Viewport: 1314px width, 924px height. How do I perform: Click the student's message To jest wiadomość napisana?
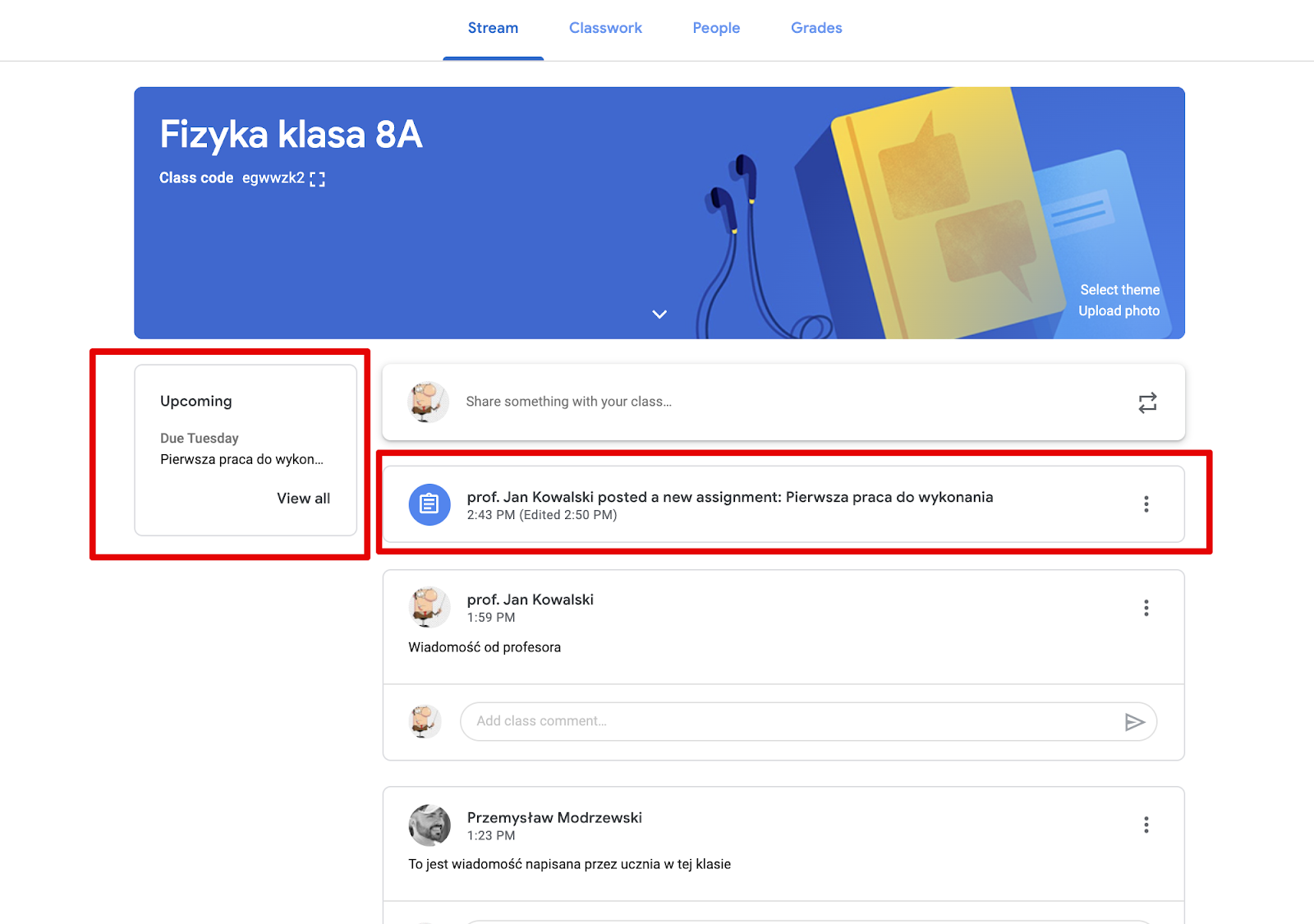coord(569,864)
